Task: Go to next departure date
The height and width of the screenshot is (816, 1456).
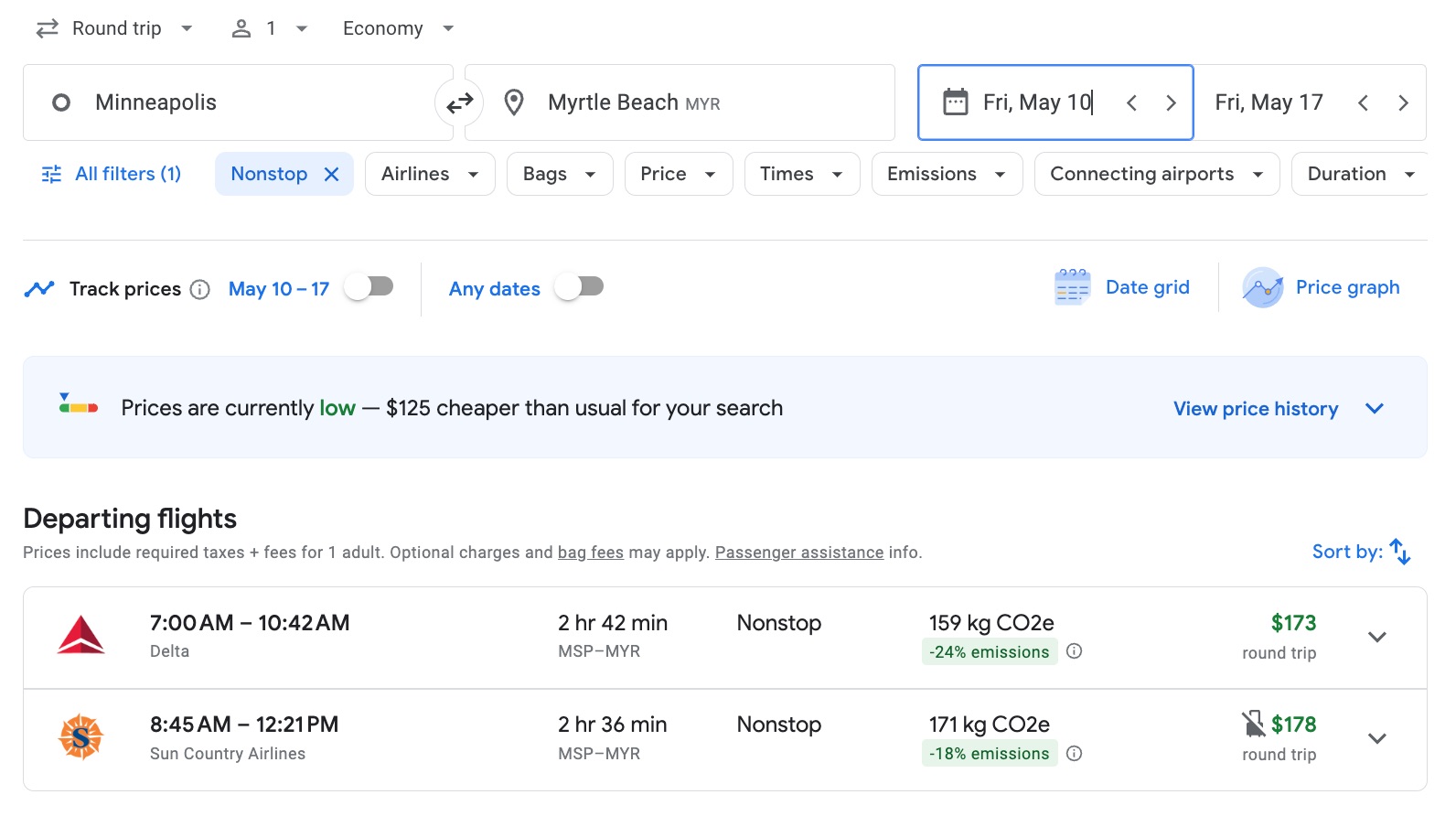Action: (x=1171, y=102)
